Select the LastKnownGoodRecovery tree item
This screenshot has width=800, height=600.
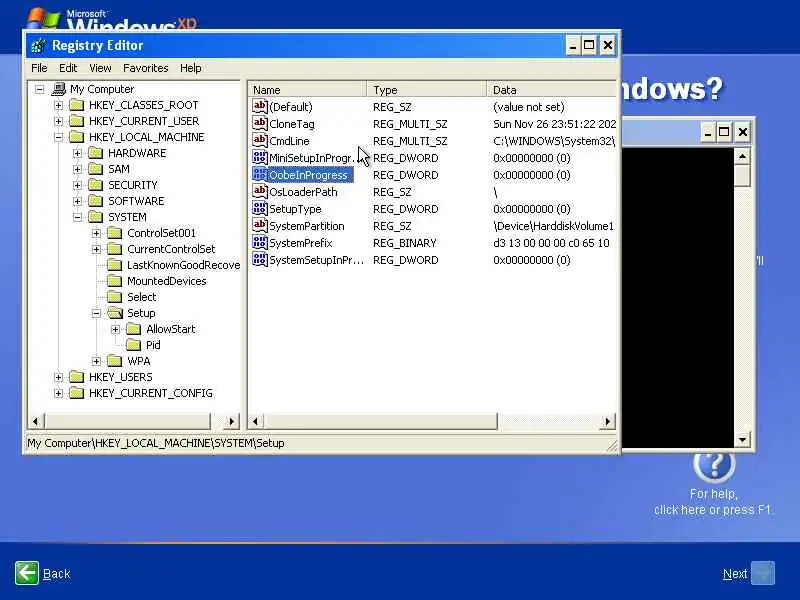tap(183, 265)
